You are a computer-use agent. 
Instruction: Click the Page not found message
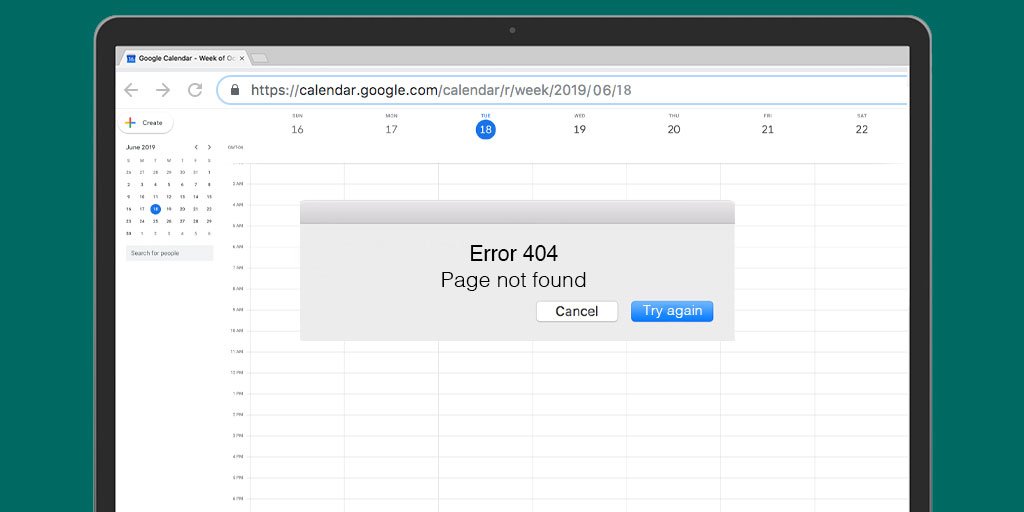[513, 280]
